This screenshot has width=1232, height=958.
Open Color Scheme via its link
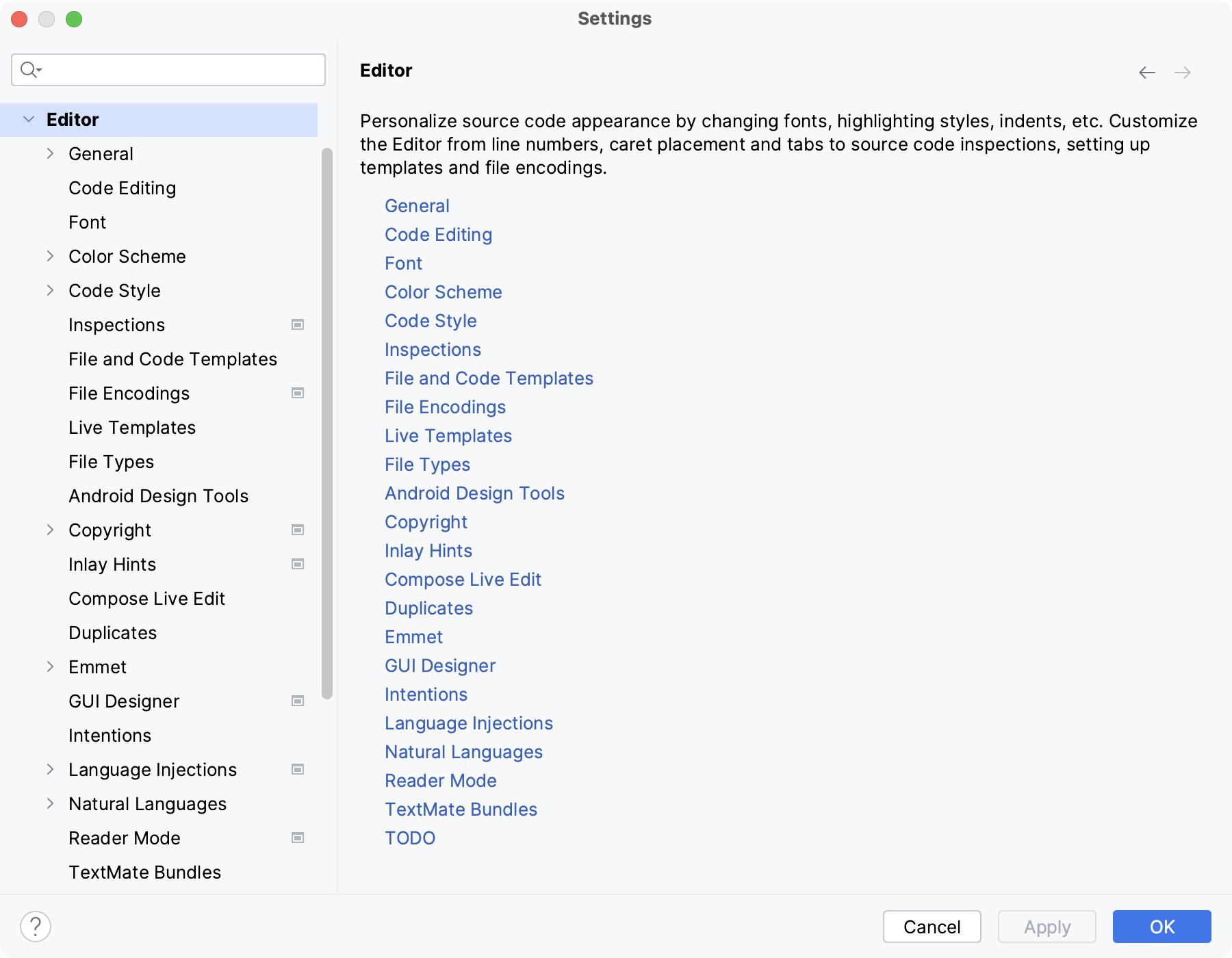coord(444,292)
